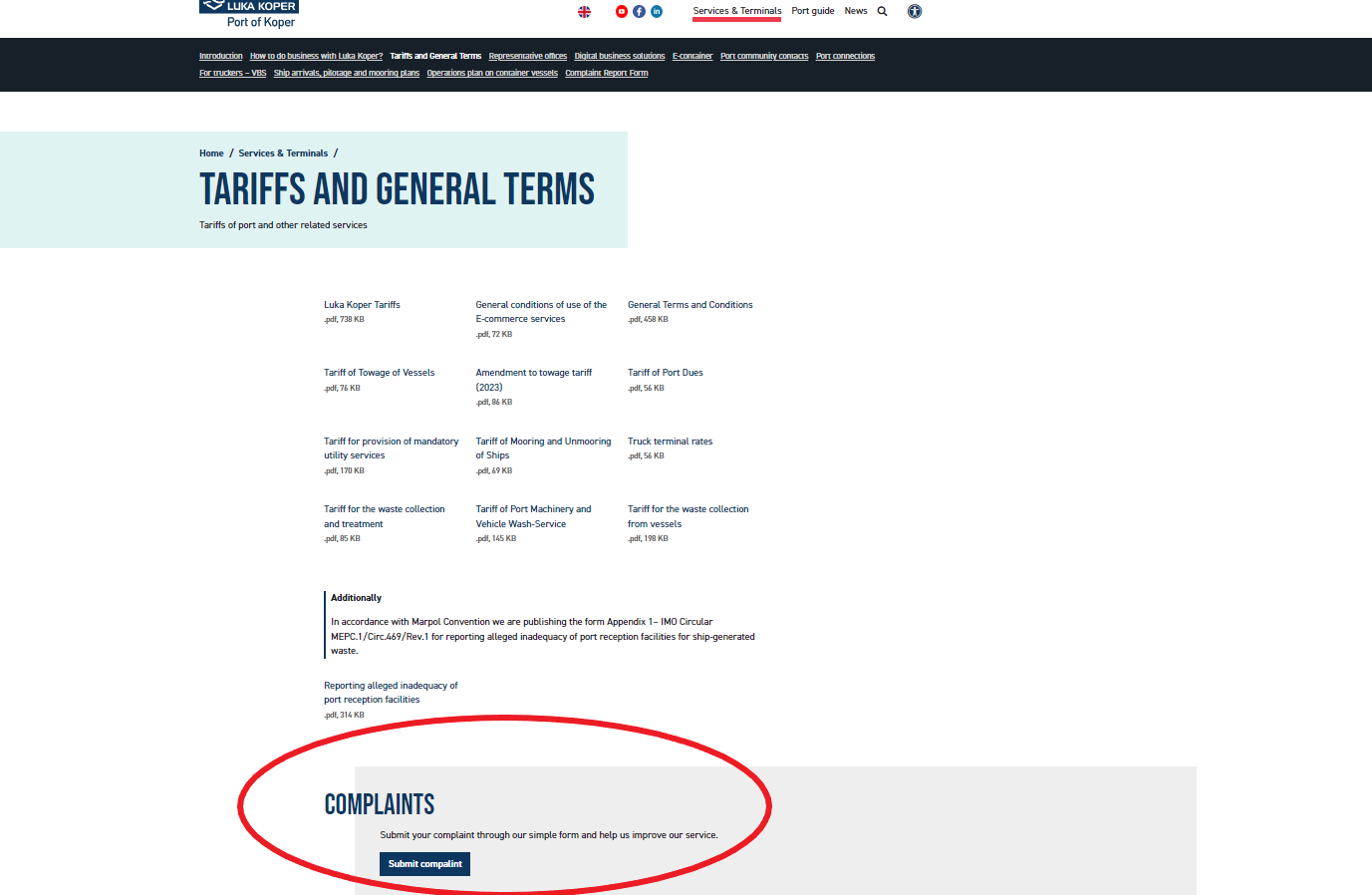Open Operations plan on container vessels link
The width and height of the screenshot is (1372, 895).
(x=492, y=73)
